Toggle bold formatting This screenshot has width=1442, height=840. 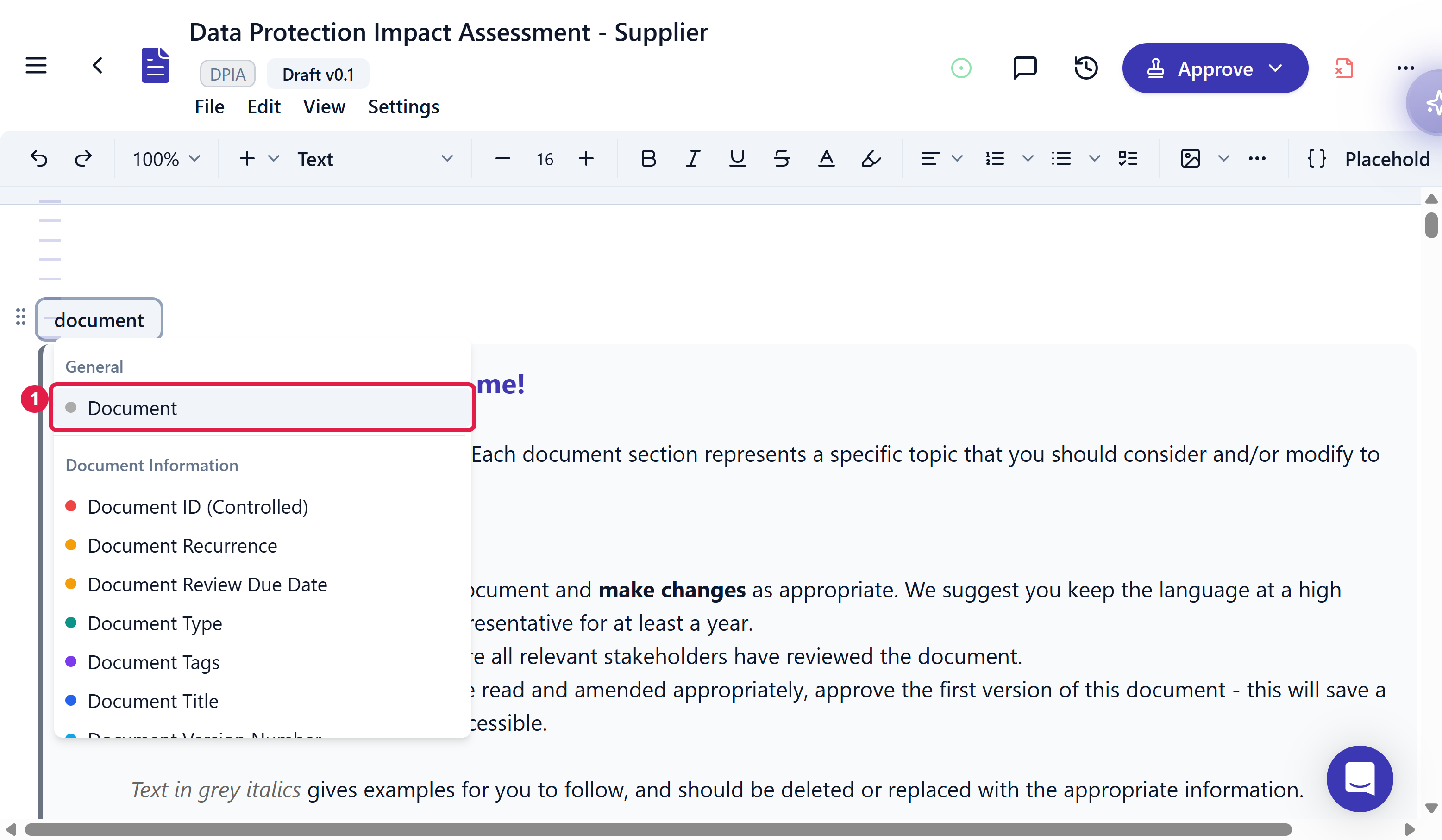pyautogui.click(x=648, y=158)
